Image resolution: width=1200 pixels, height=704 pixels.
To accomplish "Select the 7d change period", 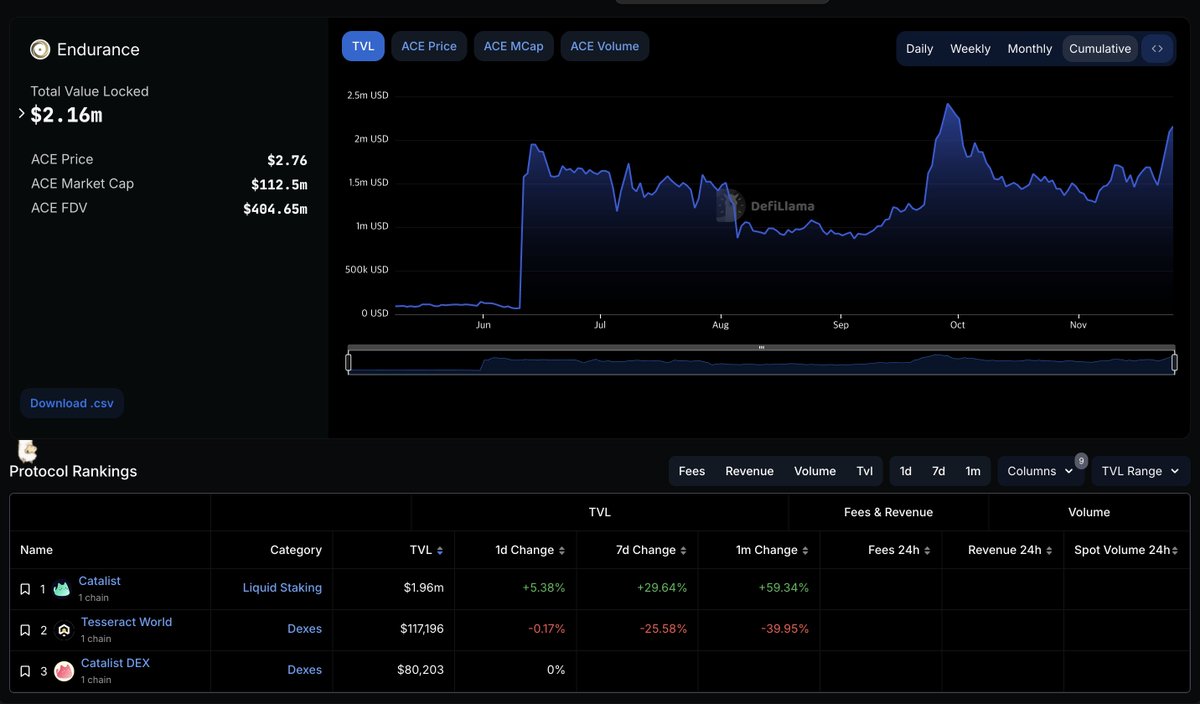I will click(x=938, y=471).
